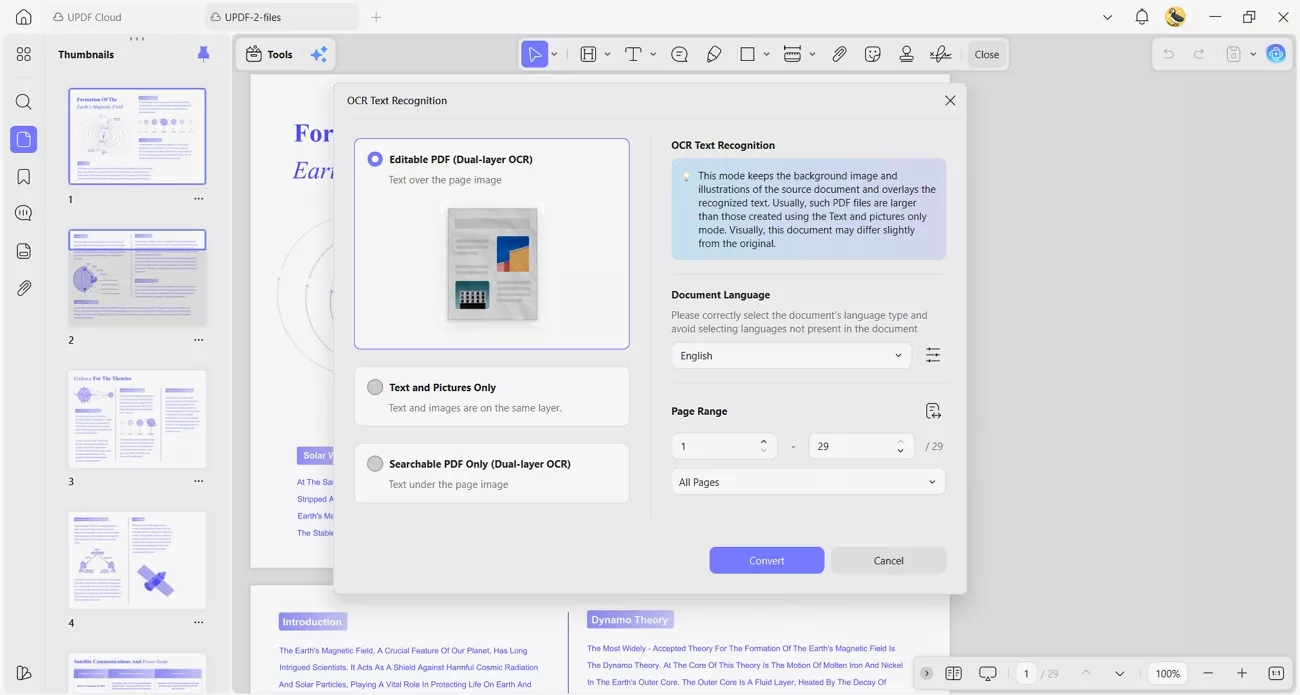Open the tab list chevron in title bar
The image size is (1300, 695).
[1107, 17]
